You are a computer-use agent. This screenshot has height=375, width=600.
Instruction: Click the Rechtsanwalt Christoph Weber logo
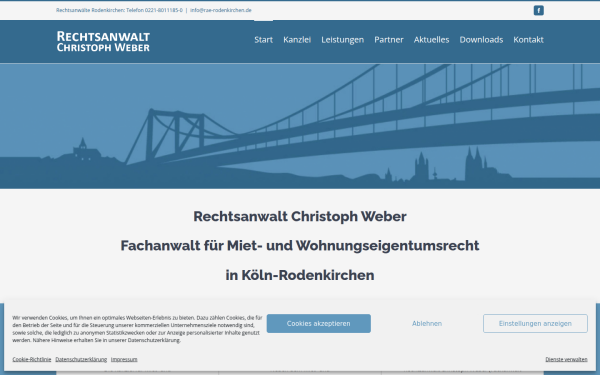click(103, 41)
